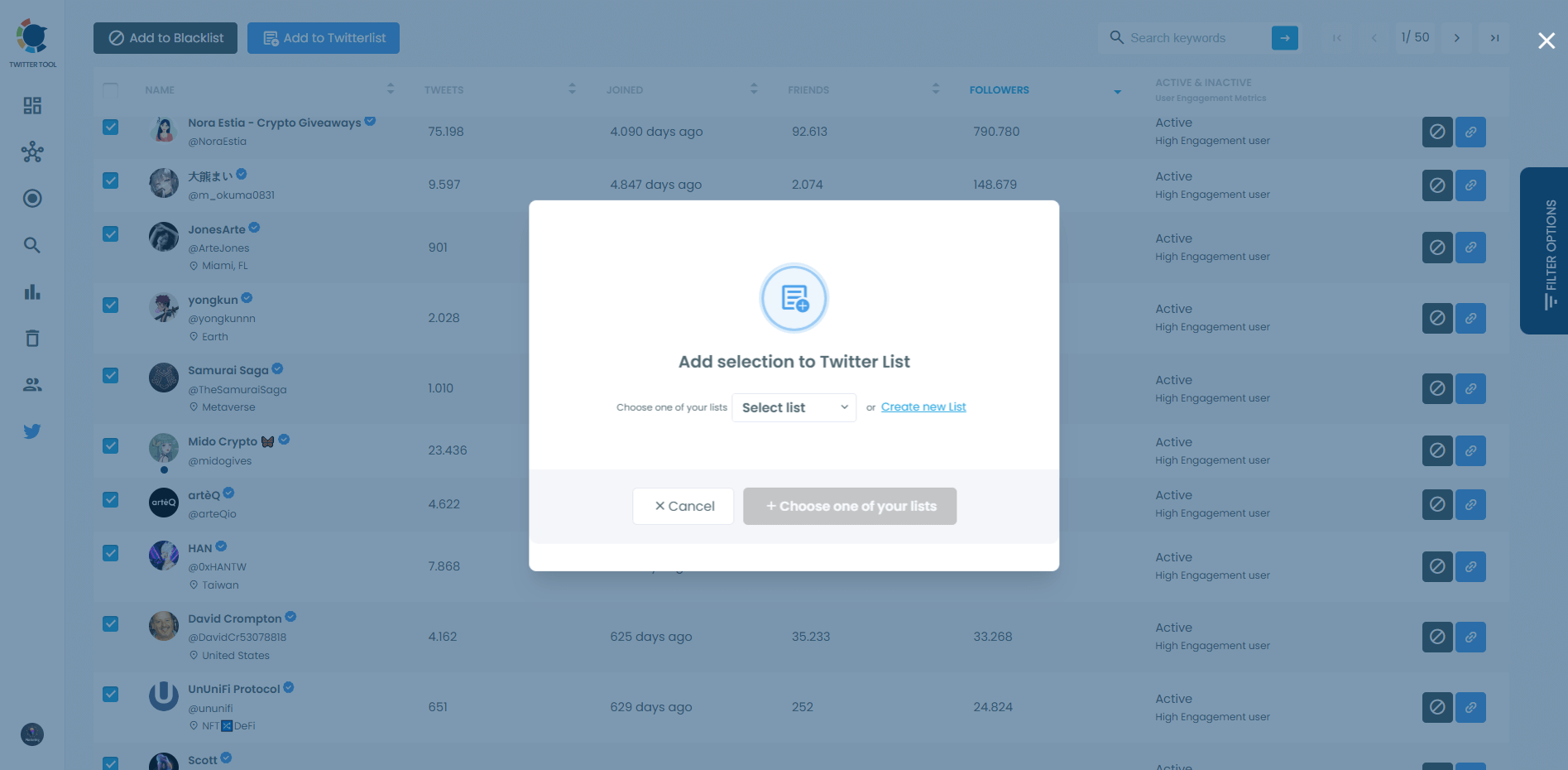Uncheck the artèQ row checkbox
This screenshot has height=770, width=1568.
pos(110,499)
